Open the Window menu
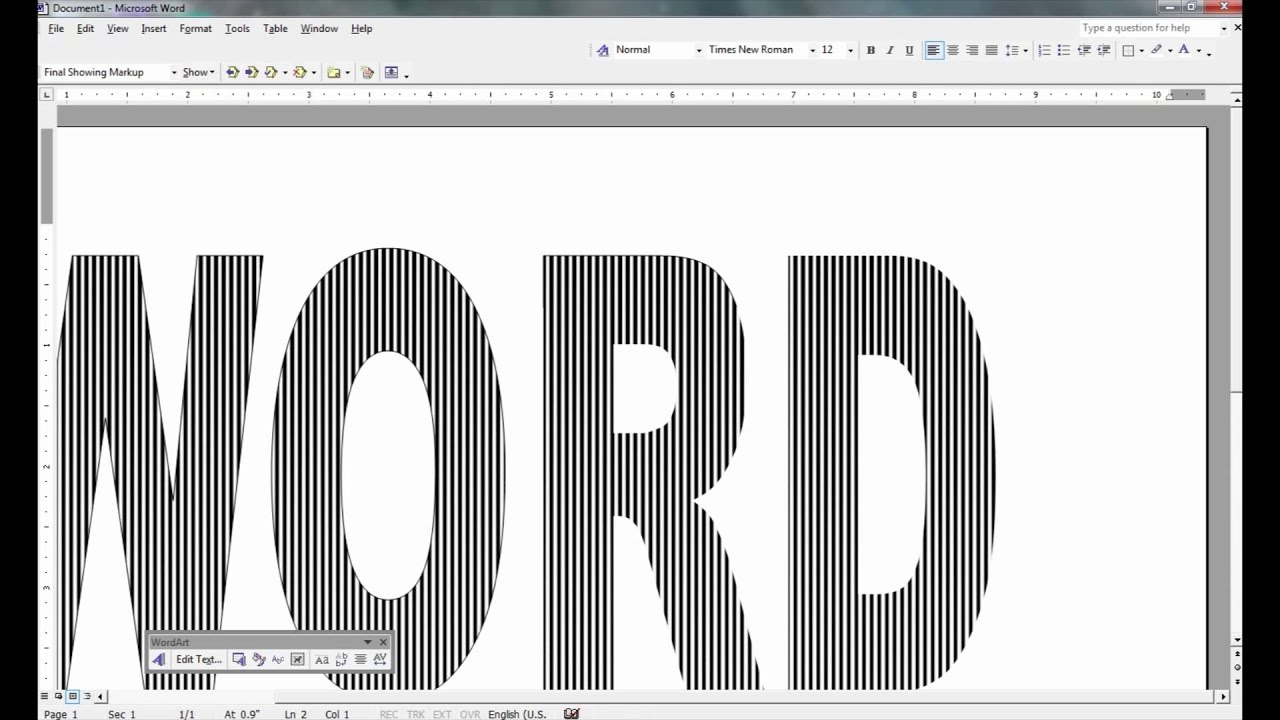This screenshot has width=1280, height=720. [x=319, y=28]
